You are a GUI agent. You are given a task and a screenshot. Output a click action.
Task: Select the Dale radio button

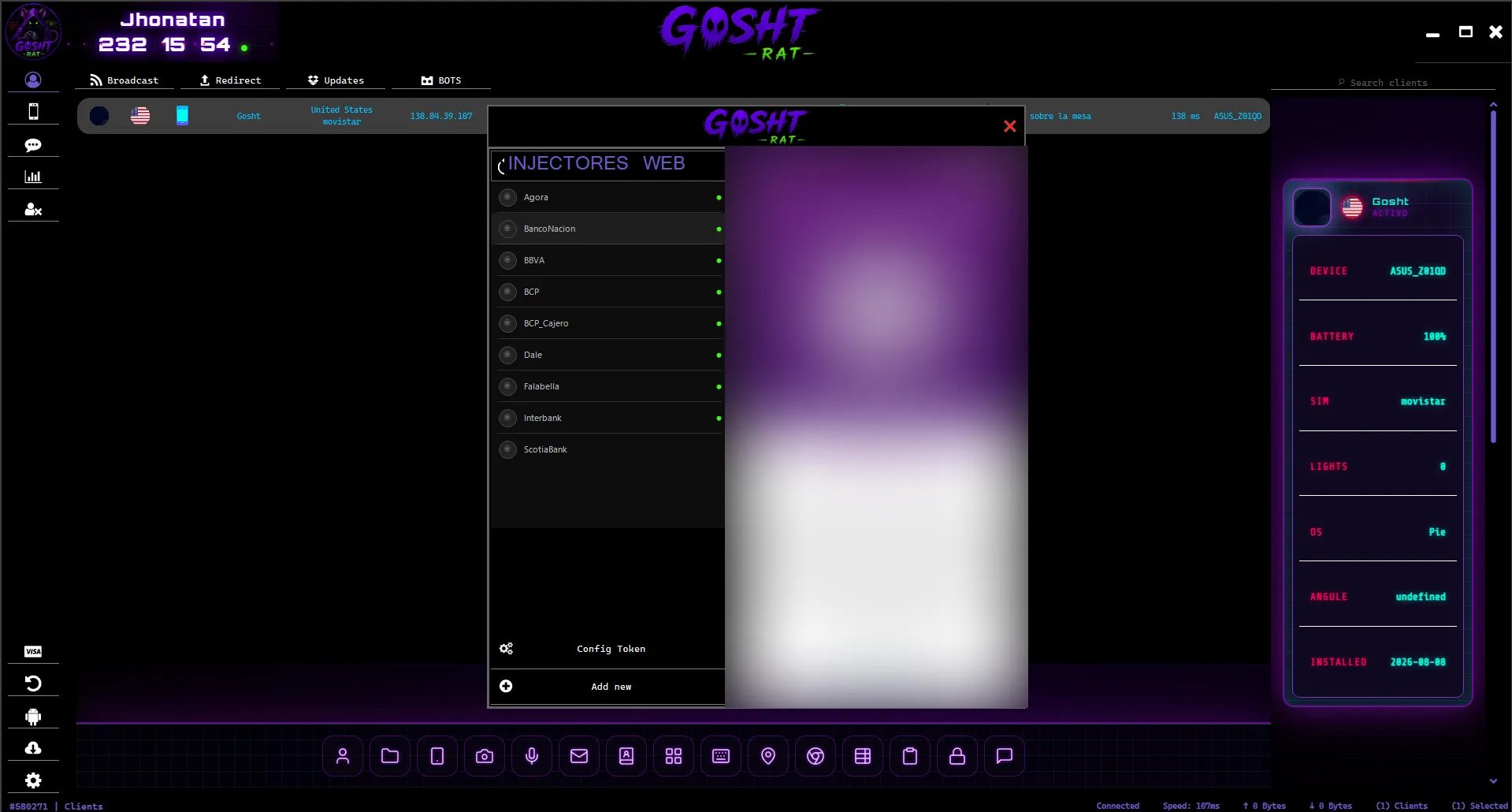coord(507,355)
